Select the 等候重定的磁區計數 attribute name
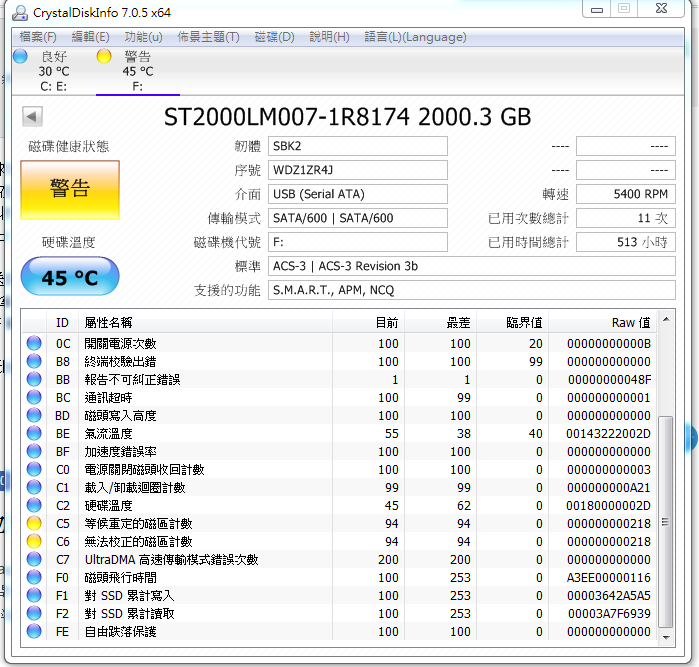Viewport: 699px width, 667px height. pyautogui.click(x=138, y=524)
